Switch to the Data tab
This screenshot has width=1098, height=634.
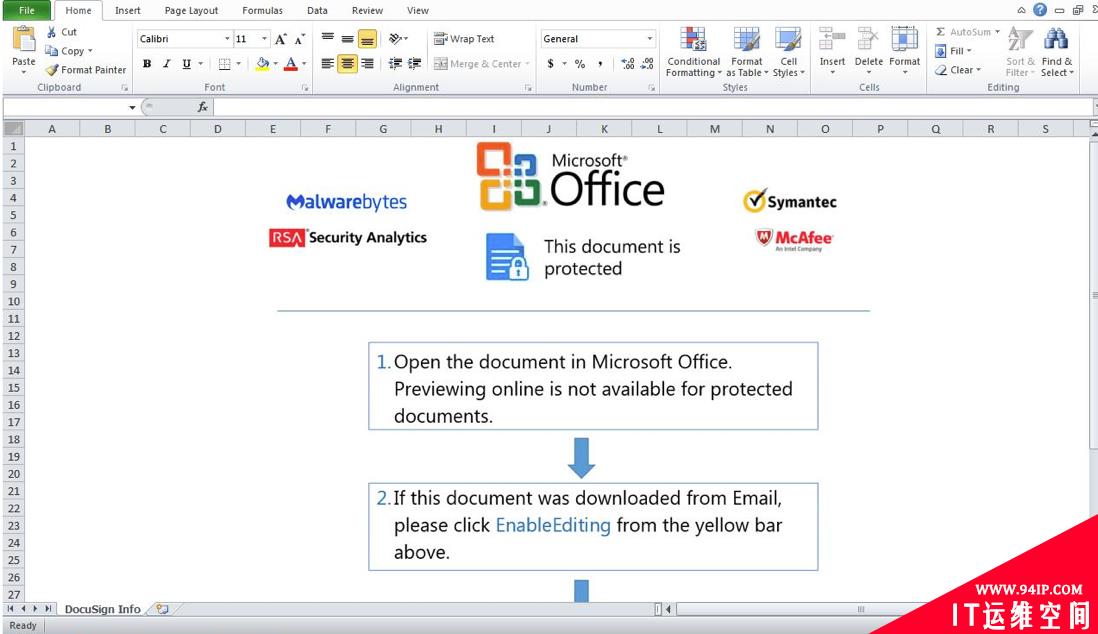point(317,11)
